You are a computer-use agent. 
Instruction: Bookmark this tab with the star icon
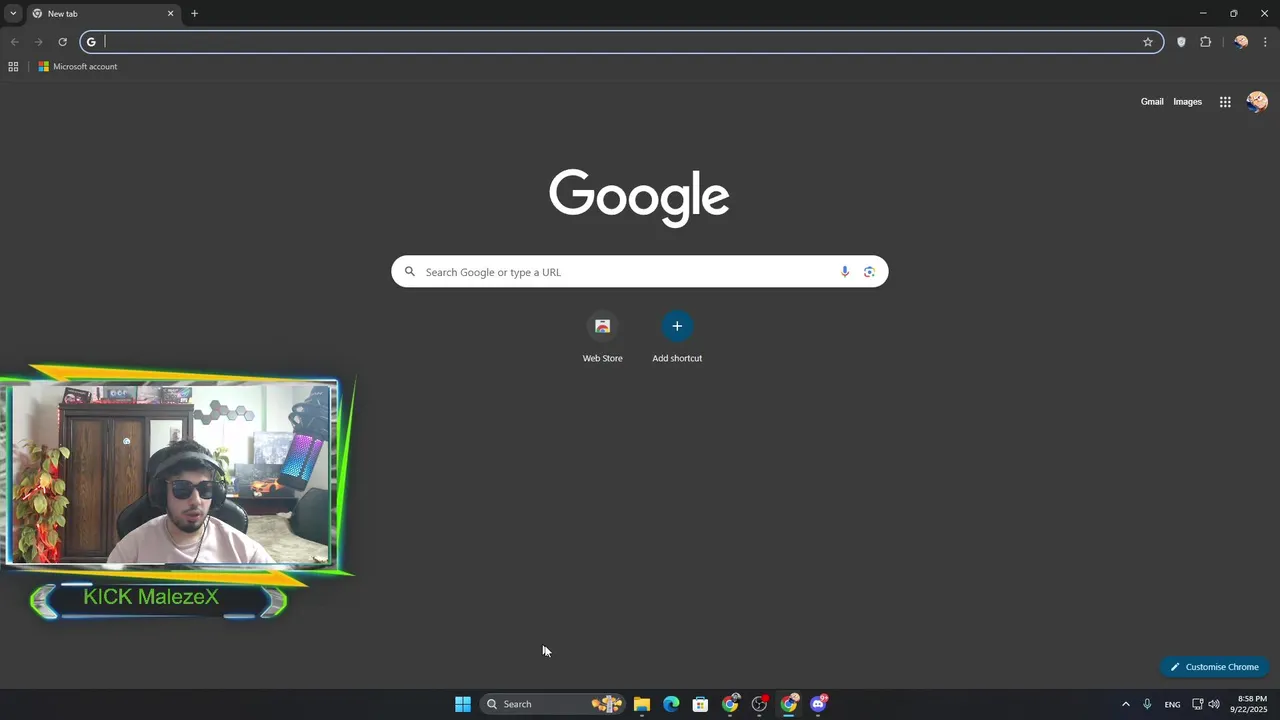tap(1148, 42)
